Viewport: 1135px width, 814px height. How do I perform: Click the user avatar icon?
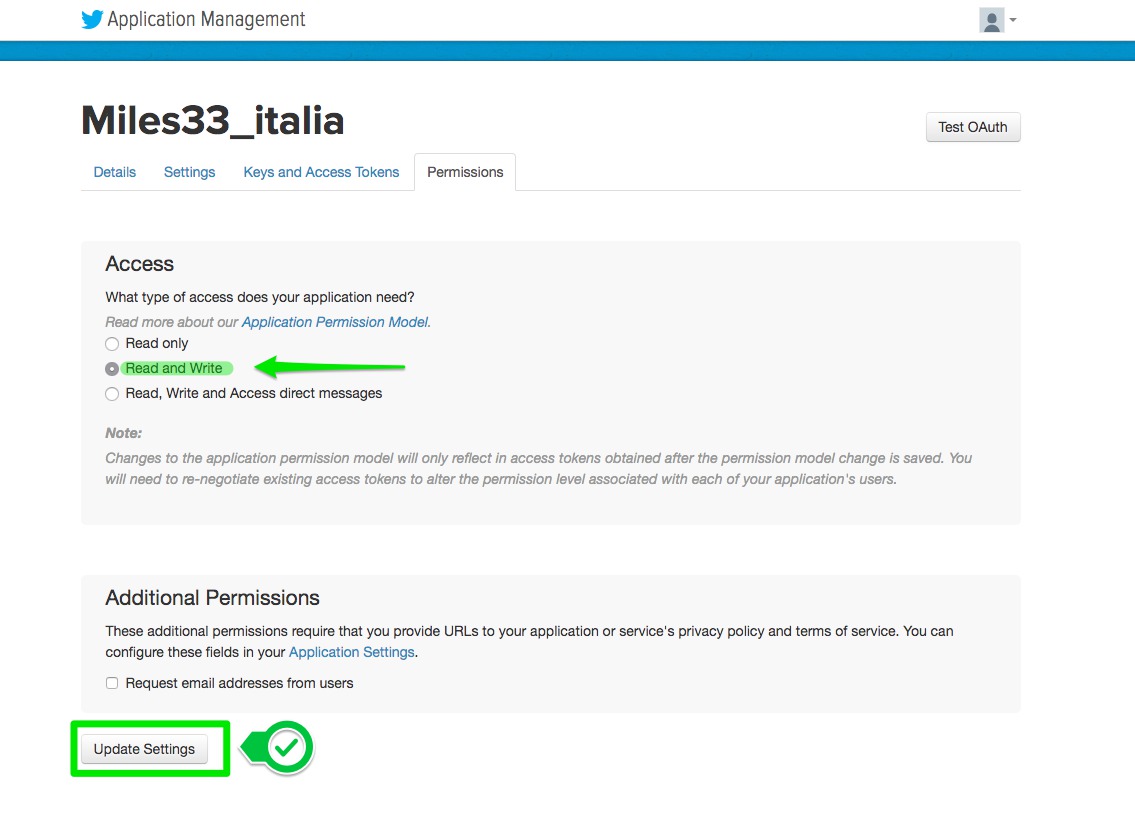pyautogui.click(x=991, y=20)
